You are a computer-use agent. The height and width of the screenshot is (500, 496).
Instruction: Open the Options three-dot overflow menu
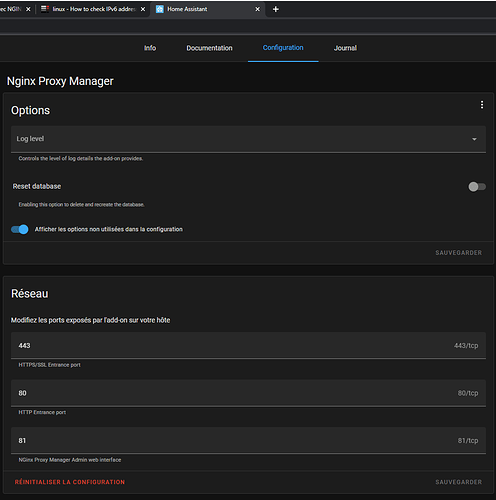click(x=482, y=105)
